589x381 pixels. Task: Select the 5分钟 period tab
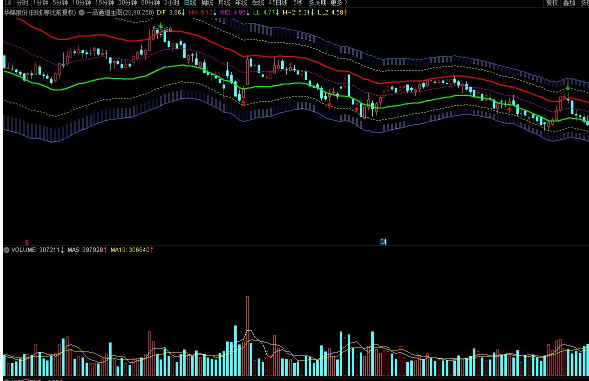click(60, 3)
